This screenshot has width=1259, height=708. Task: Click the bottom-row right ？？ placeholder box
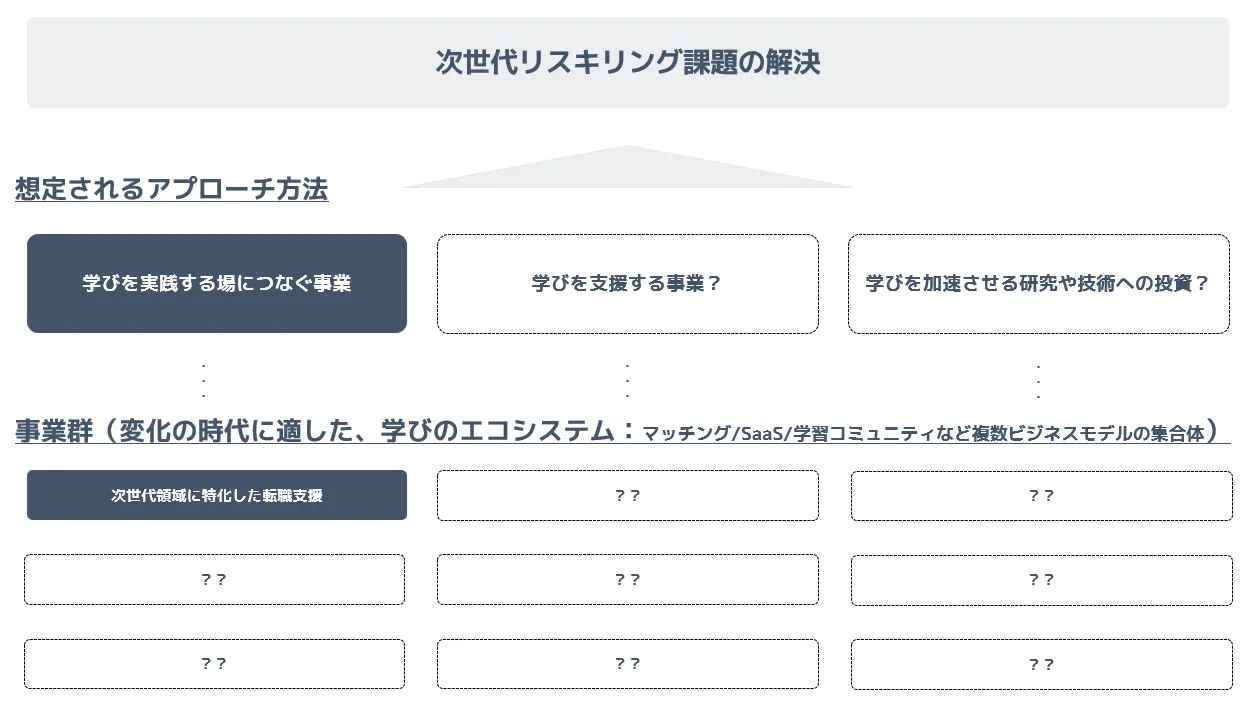pos(1042,664)
